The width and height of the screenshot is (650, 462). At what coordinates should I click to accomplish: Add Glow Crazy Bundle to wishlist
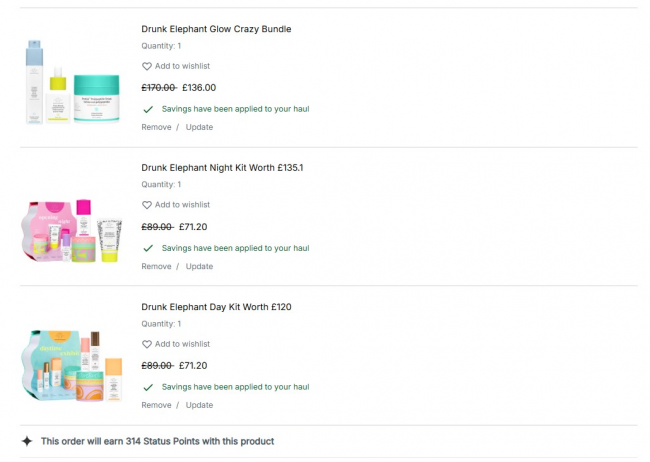pyautogui.click(x=182, y=66)
